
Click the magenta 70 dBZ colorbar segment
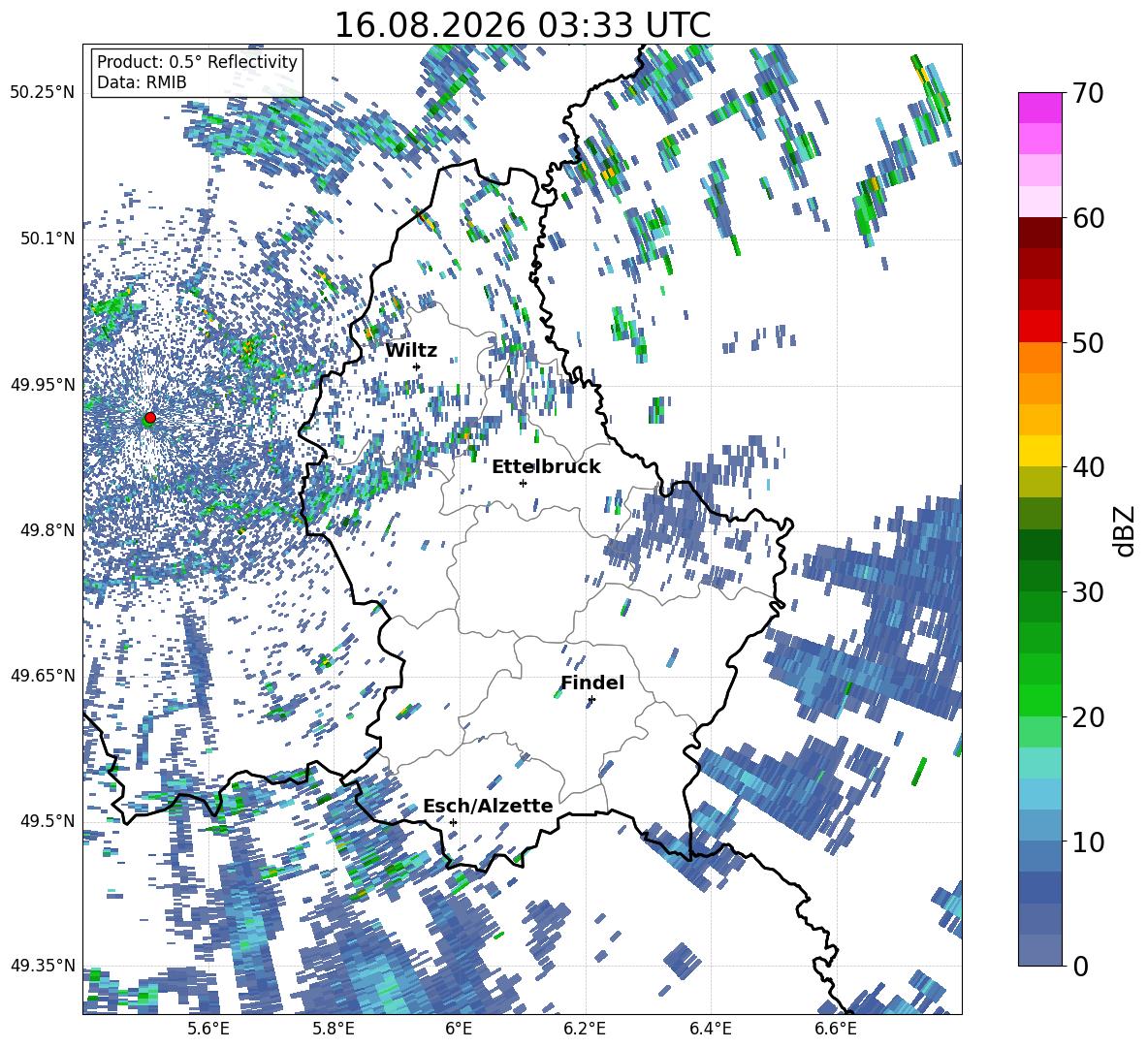(x=1039, y=108)
